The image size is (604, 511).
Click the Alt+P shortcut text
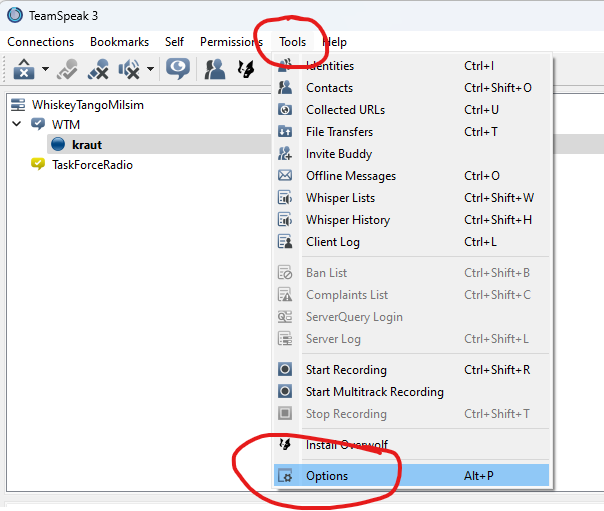[x=478, y=476]
